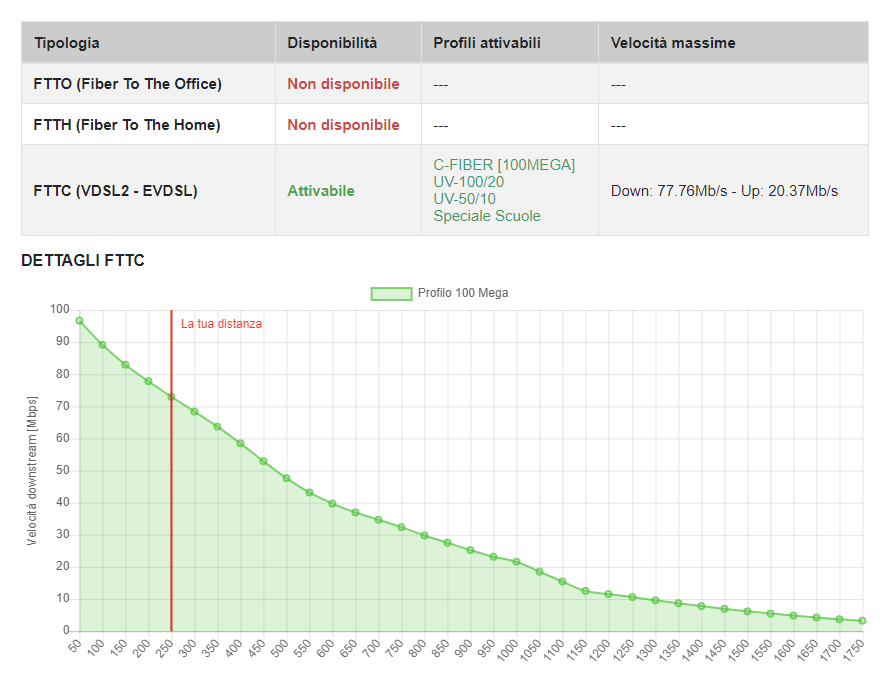Image resolution: width=880 pixels, height=682 pixels.
Task: Click the Disponibilità column header
Action: (348, 43)
